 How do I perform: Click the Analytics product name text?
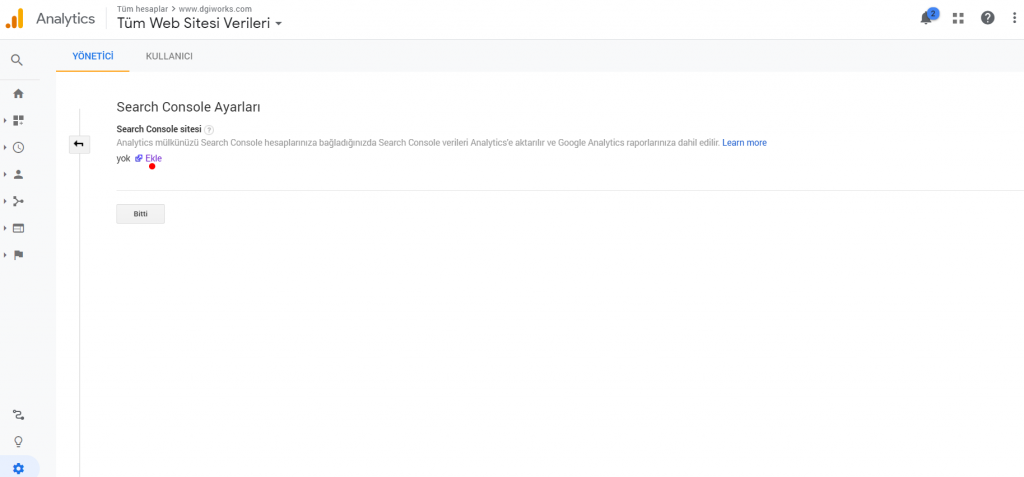pyautogui.click(x=65, y=18)
